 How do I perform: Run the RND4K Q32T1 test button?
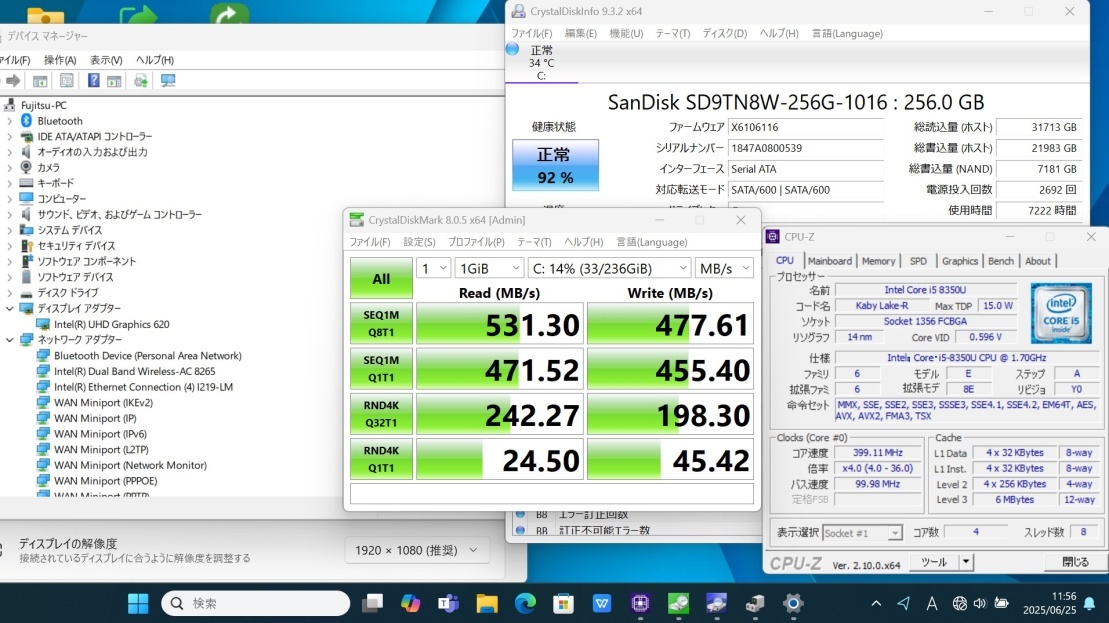coord(381,414)
